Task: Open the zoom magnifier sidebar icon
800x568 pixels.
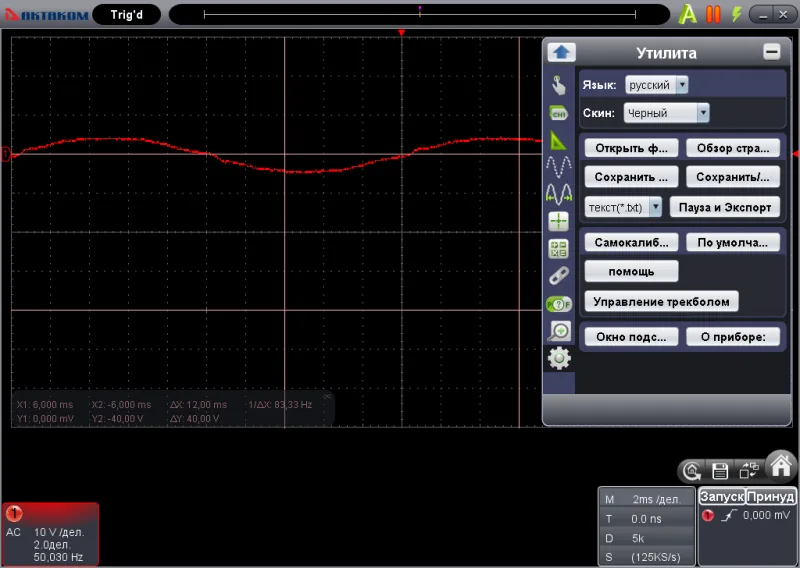Action: click(559, 331)
